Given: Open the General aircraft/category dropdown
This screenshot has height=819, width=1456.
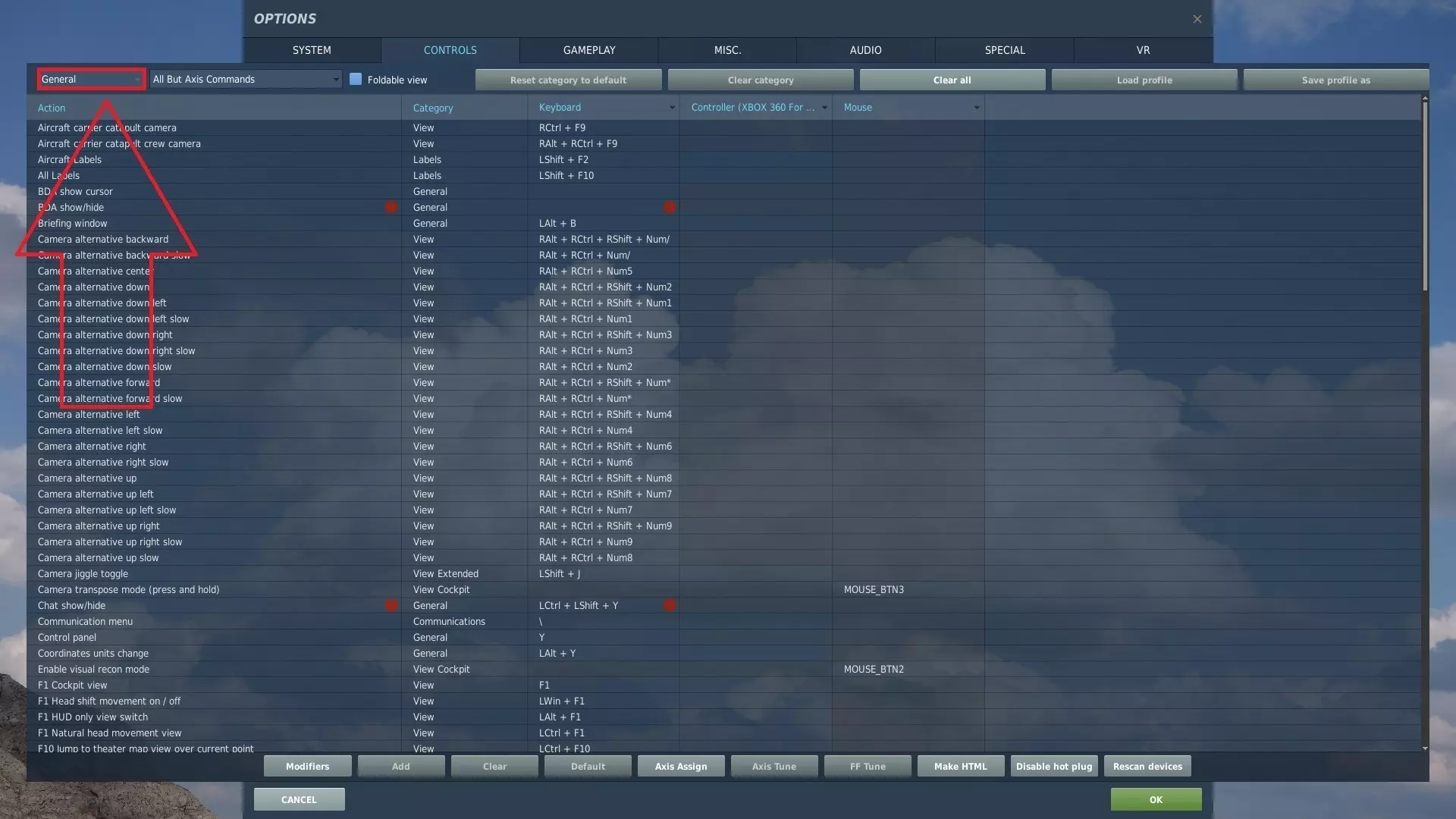Looking at the screenshot, I should [91, 80].
